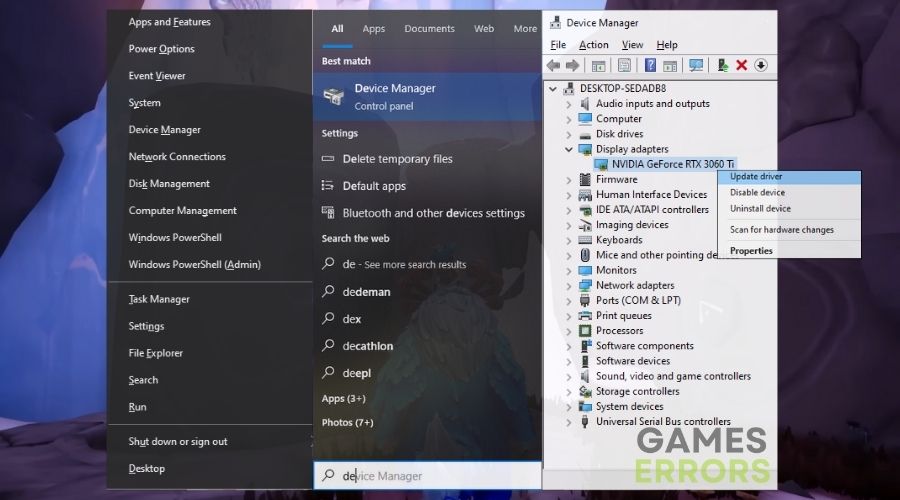Expand the Human Interface Devices chevron
Viewport: 900px width, 500px height.
point(569,195)
